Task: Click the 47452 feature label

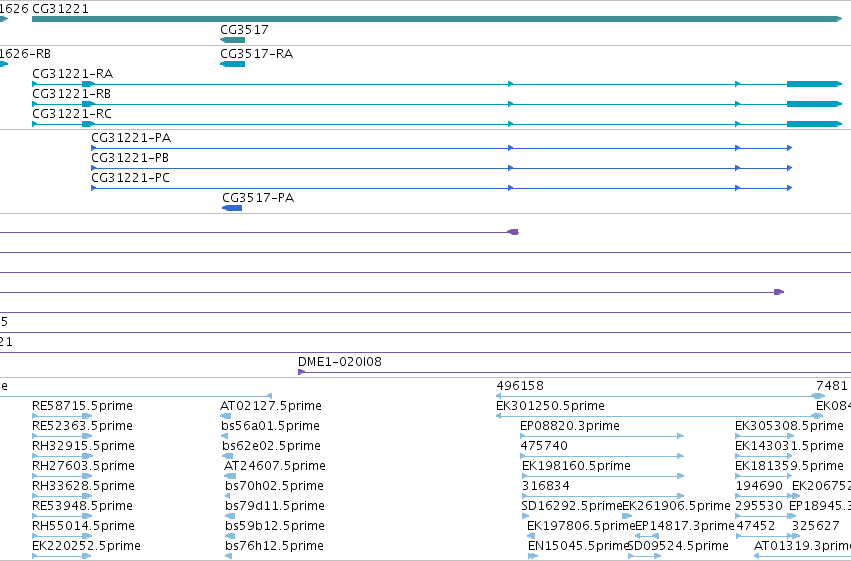Action: [755, 526]
